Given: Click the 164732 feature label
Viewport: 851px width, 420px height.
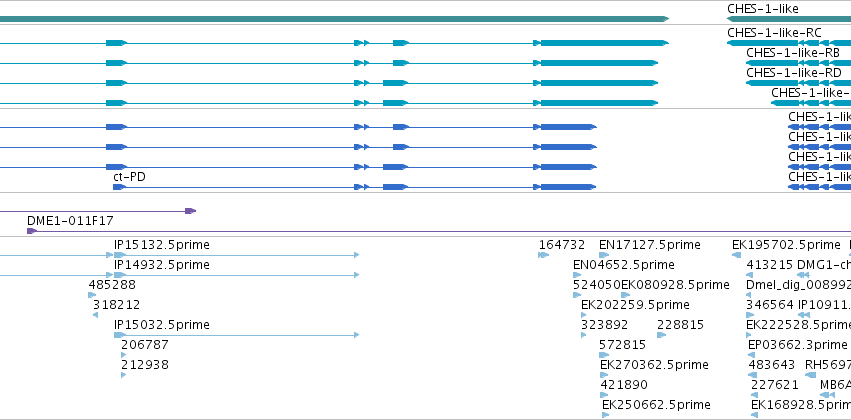Looking at the screenshot, I should coord(562,245).
